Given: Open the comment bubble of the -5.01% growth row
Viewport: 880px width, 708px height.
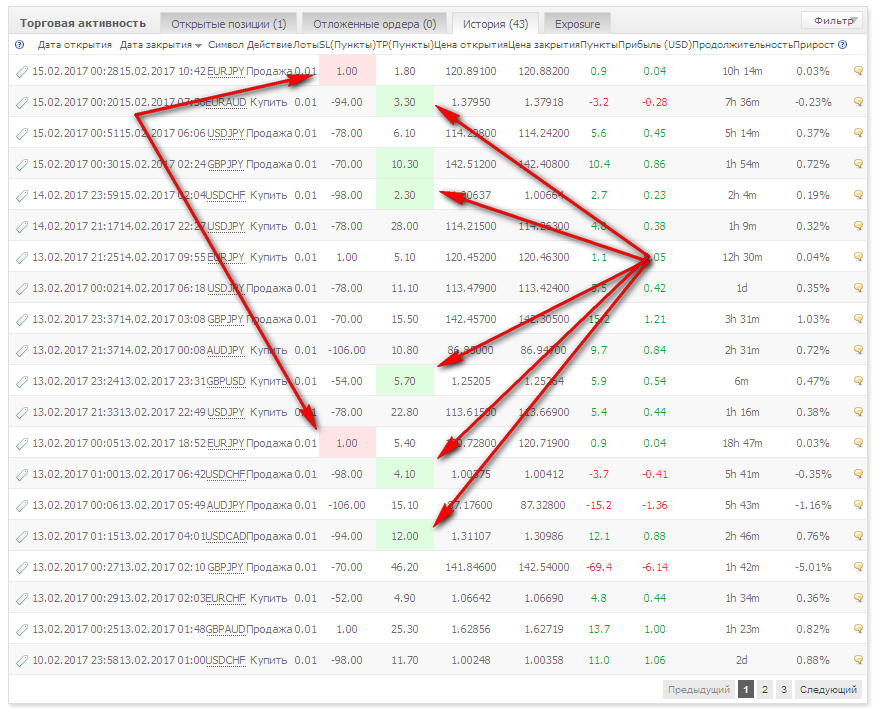Looking at the screenshot, I should tap(858, 567).
